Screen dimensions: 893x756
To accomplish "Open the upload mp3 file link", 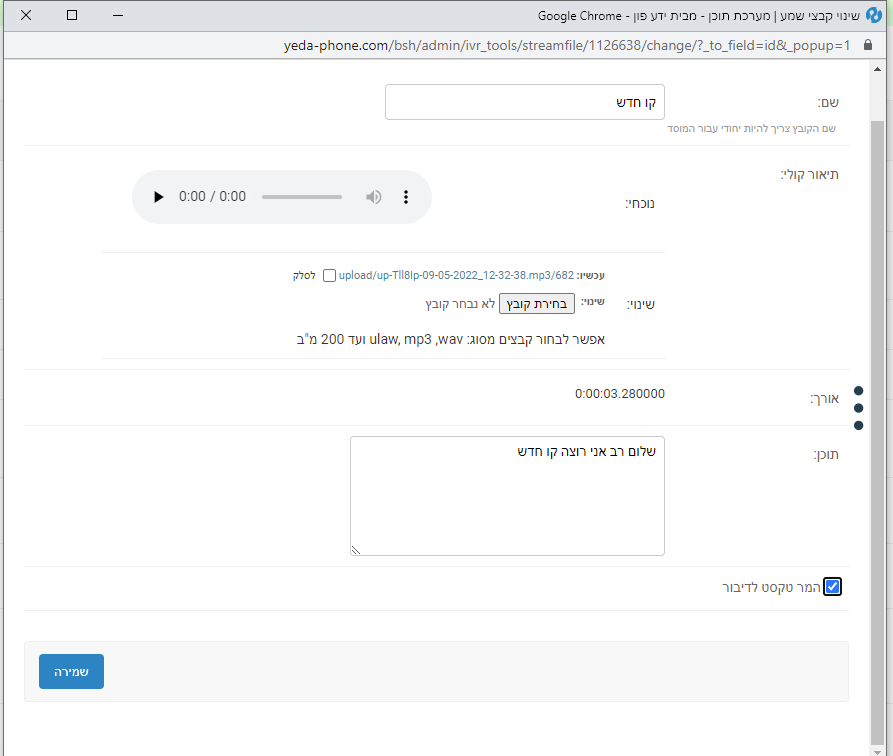I will tap(456, 275).
